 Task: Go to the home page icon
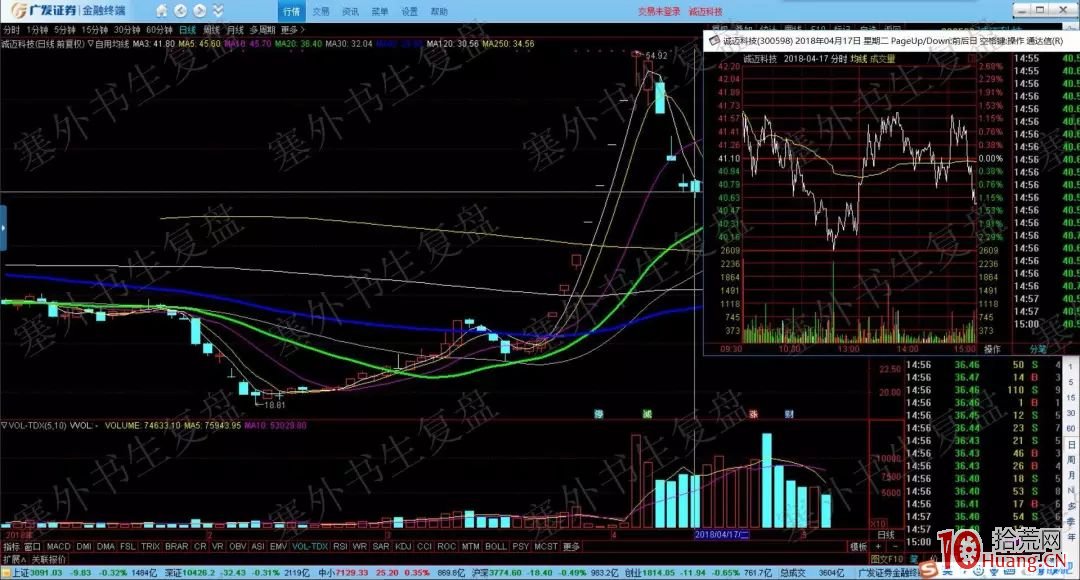[x=162, y=11]
